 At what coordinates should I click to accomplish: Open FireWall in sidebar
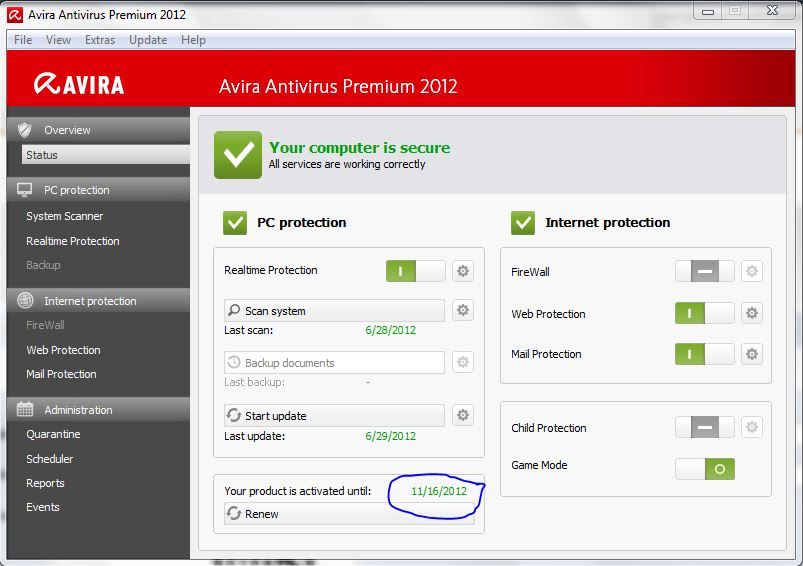(x=45, y=325)
